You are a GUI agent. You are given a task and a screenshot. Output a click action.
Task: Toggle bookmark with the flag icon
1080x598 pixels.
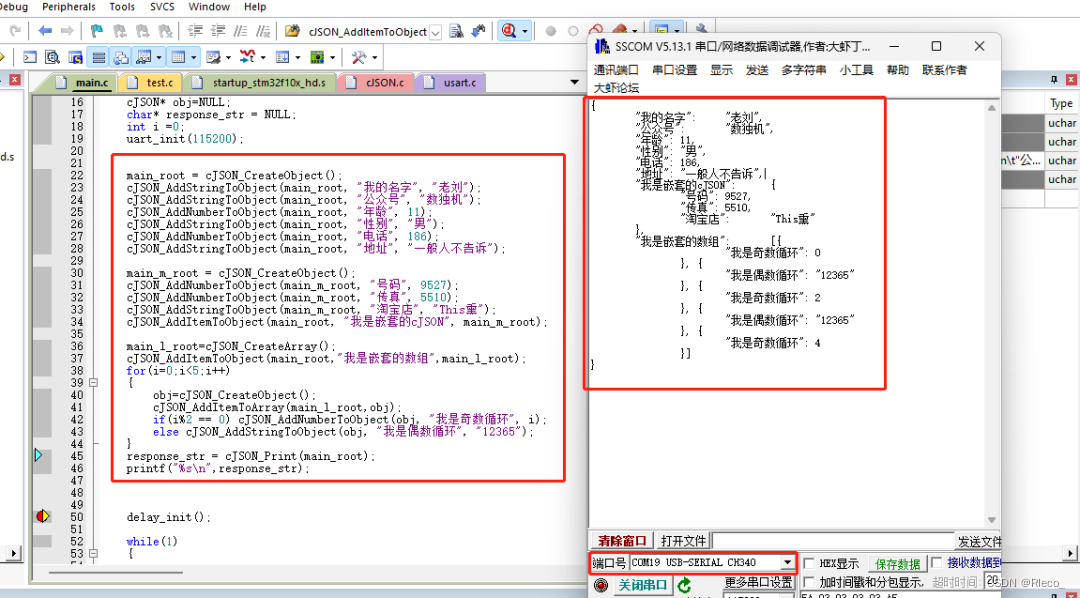(x=97, y=31)
